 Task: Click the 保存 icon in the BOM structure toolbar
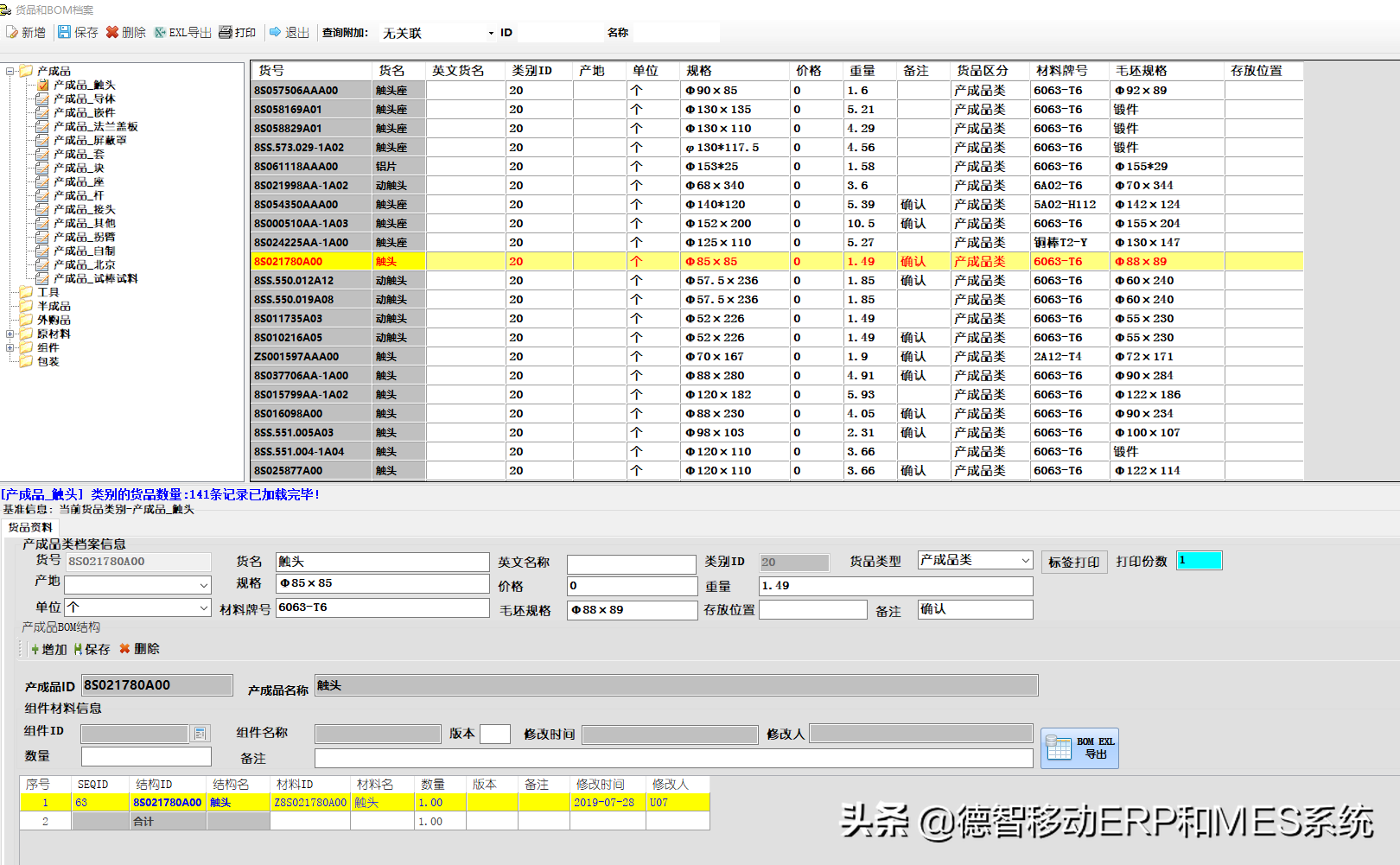79,649
